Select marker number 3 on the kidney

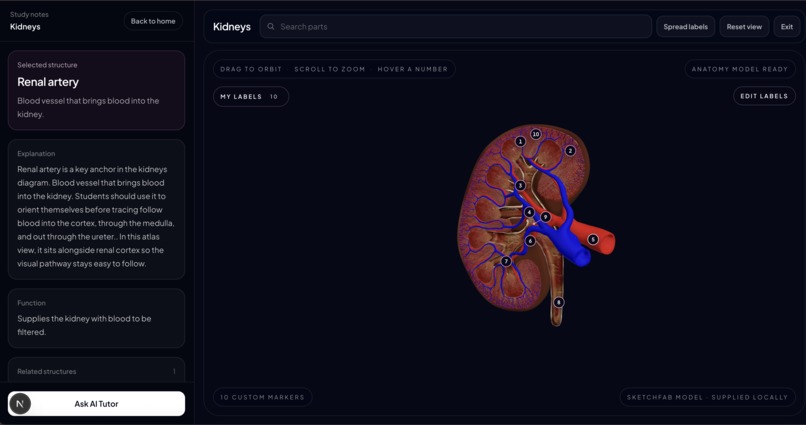(520, 186)
